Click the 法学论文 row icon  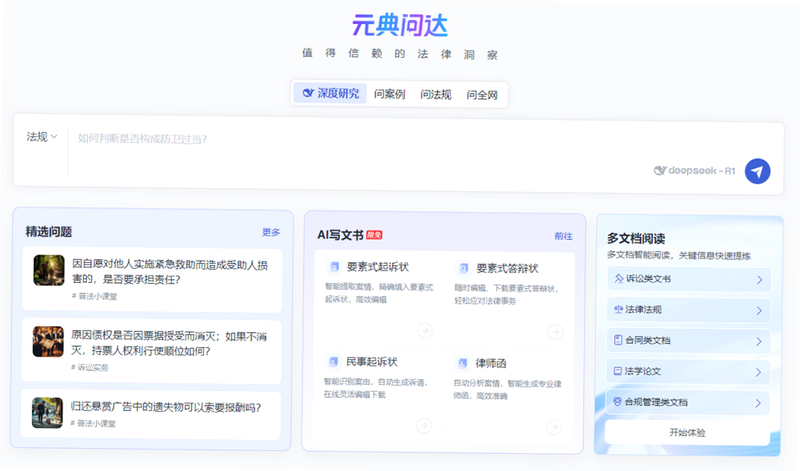(x=617, y=371)
